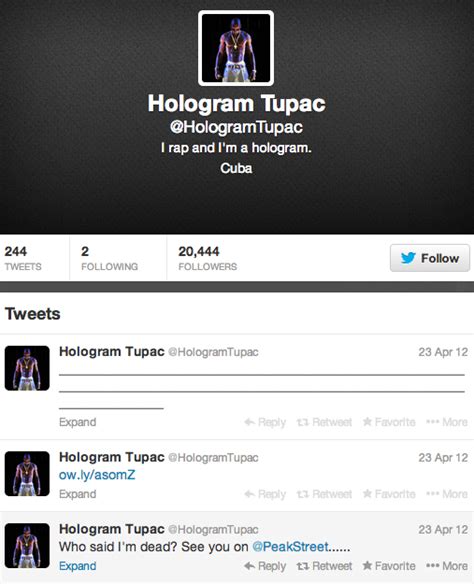474x584 pixels.
Task: Favorite the 'Who said I'm dead' tweet
Action: 389,566
